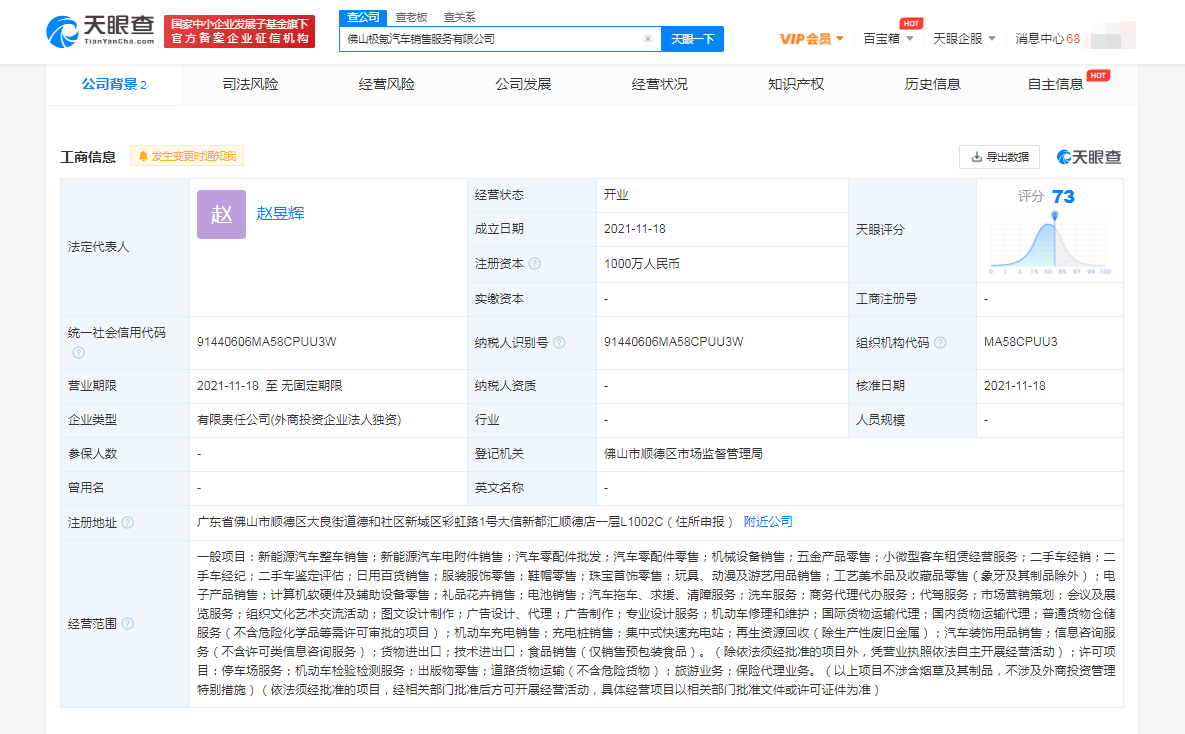1185x734 pixels.
Task: Expand the 百宝箱 dropdown
Action: (888, 38)
